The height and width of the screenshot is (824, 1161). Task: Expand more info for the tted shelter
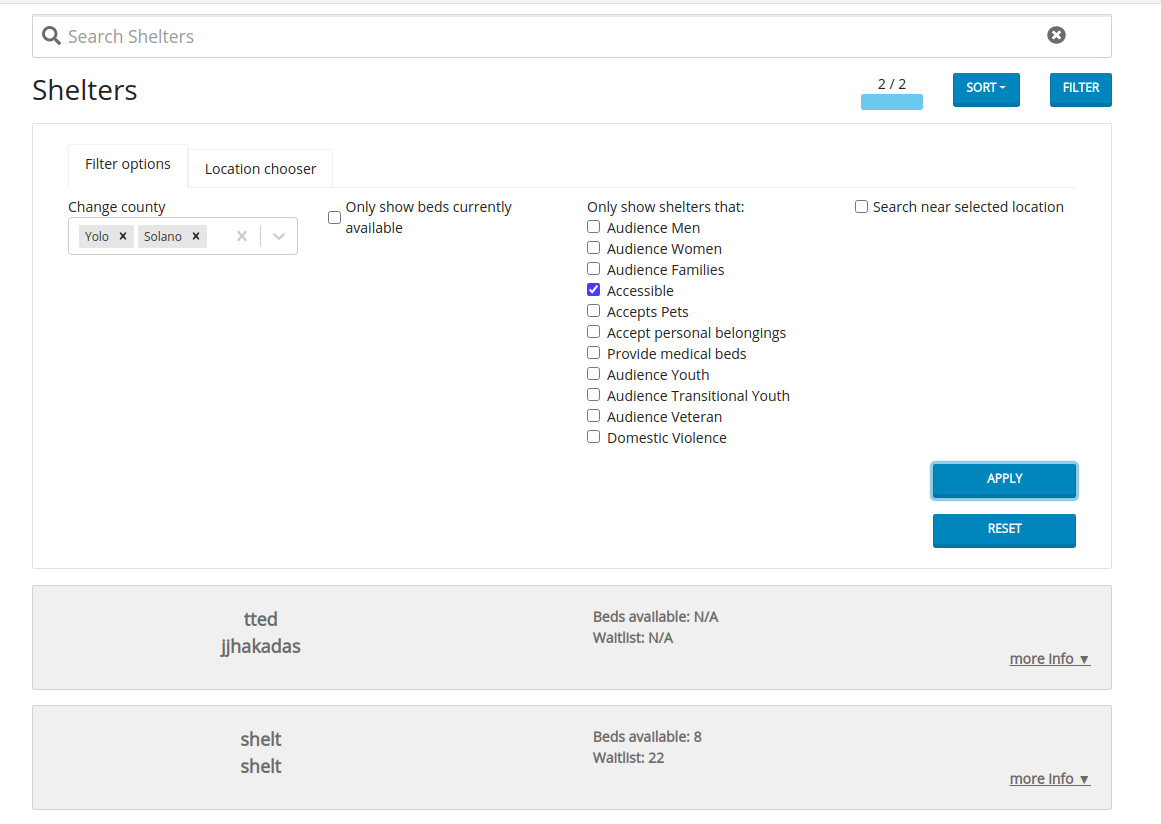coord(1048,658)
